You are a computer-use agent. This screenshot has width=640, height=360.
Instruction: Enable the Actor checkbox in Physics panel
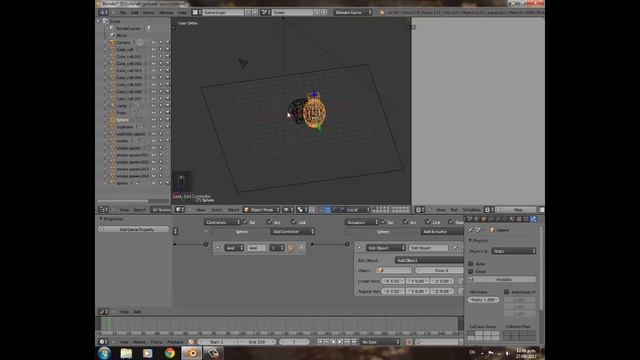click(471, 264)
